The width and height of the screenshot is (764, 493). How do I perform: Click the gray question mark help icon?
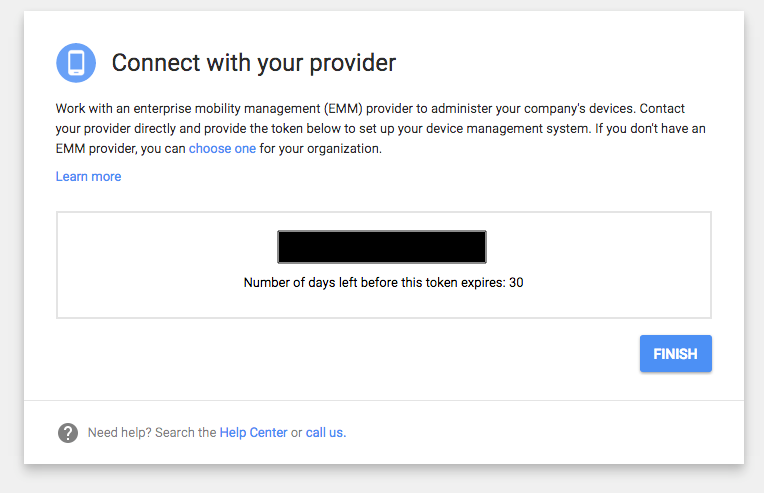(x=68, y=433)
